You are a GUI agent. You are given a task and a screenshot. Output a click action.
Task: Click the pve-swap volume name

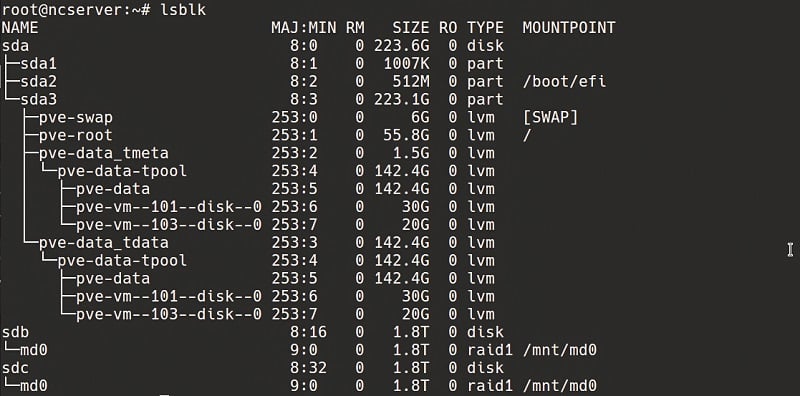(76, 117)
